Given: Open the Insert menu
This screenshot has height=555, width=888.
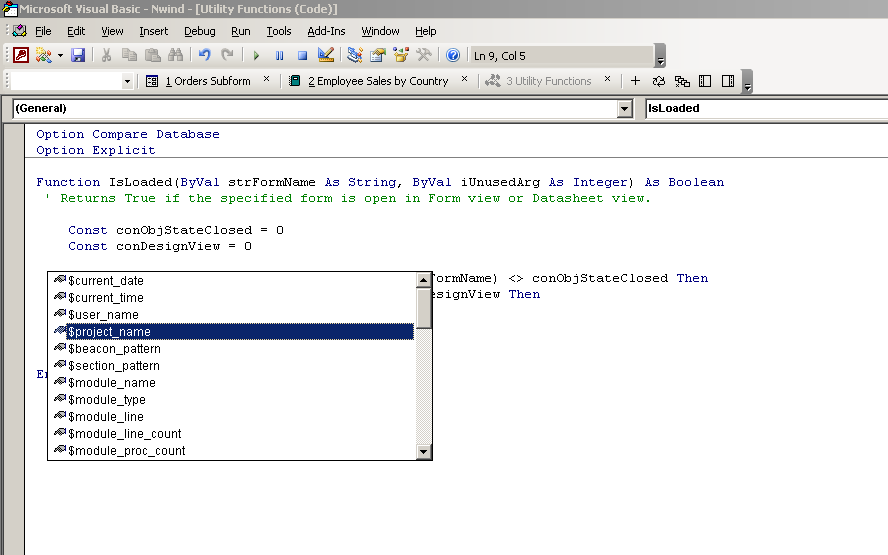Looking at the screenshot, I should pyautogui.click(x=153, y=31).
